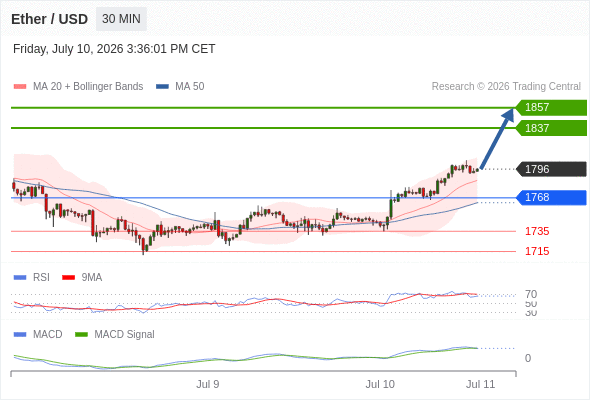Open the Research Trading Central copyright link
This screenshot has width=590, height=400.
pos(506,87)
